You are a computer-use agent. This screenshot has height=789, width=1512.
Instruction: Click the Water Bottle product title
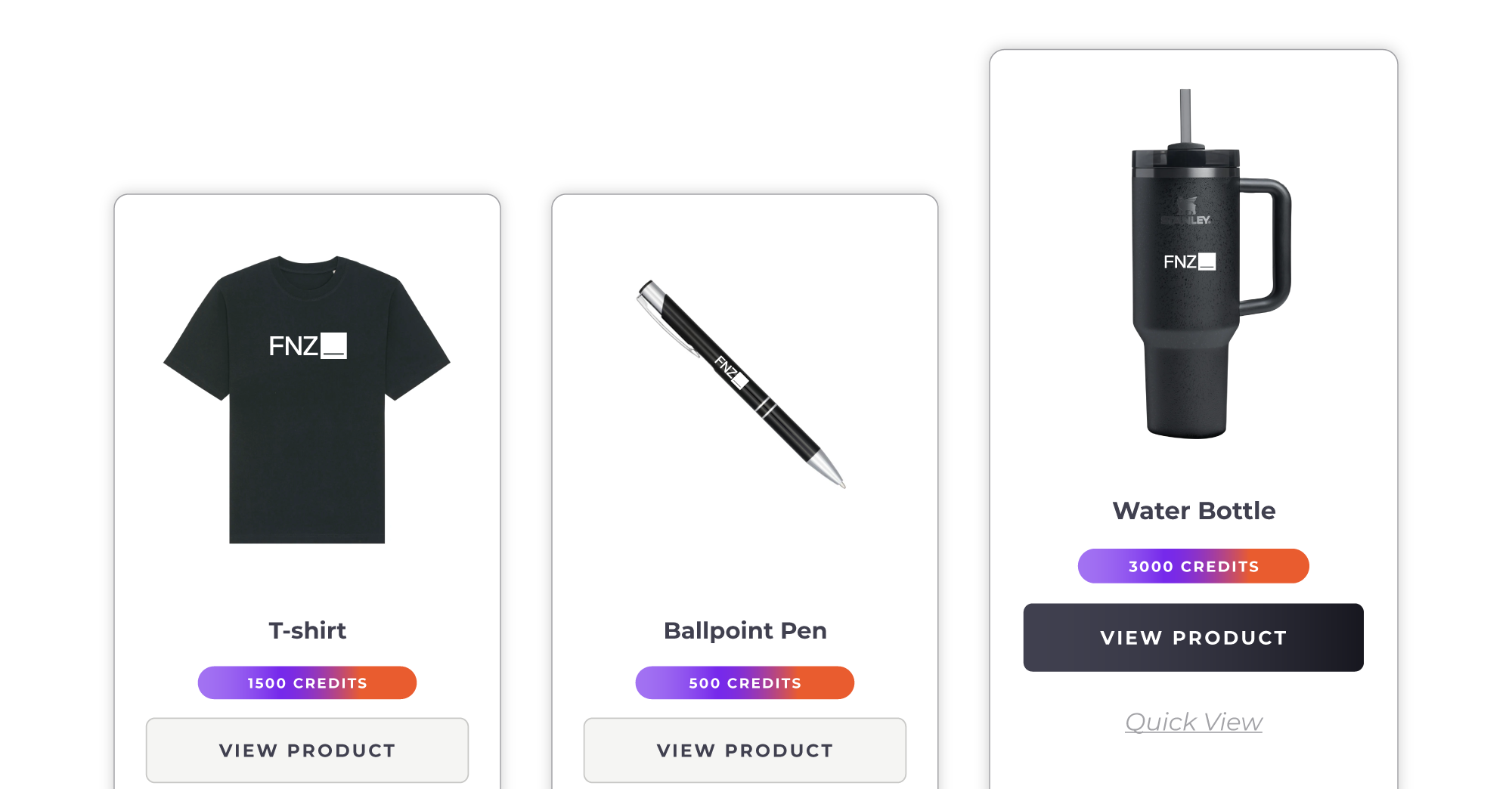(1194, 511)
